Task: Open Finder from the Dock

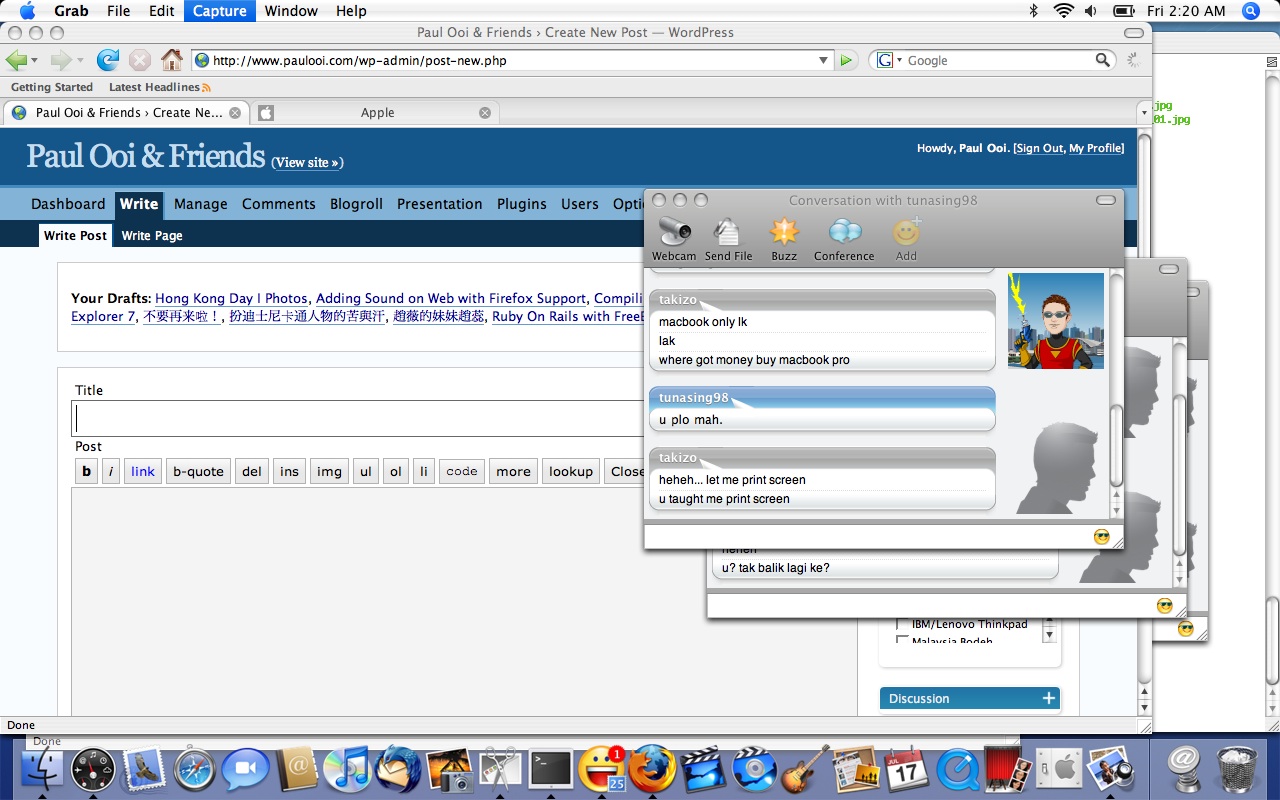Action: 42,770
